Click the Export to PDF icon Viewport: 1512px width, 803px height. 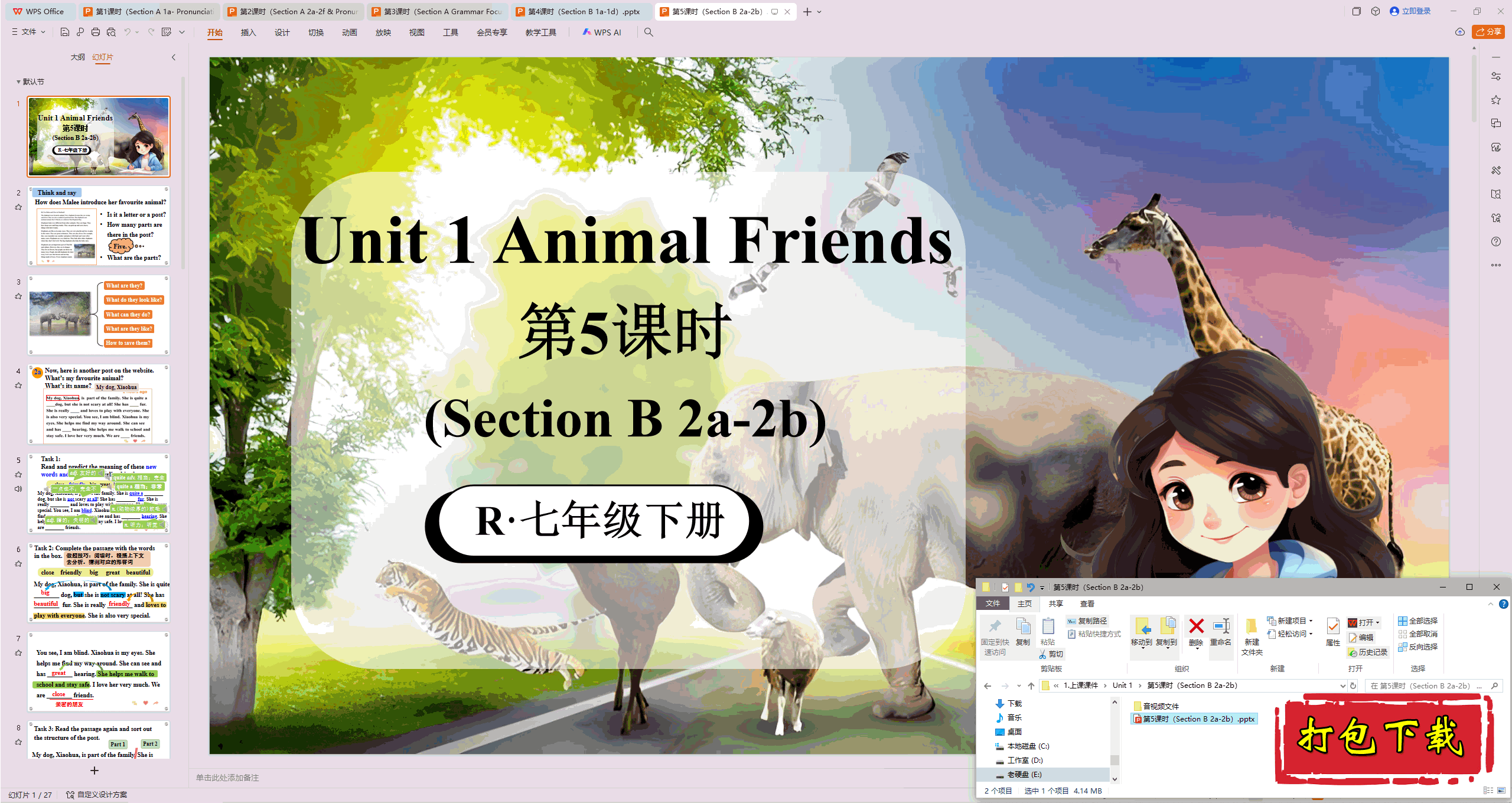pos(80,32)
